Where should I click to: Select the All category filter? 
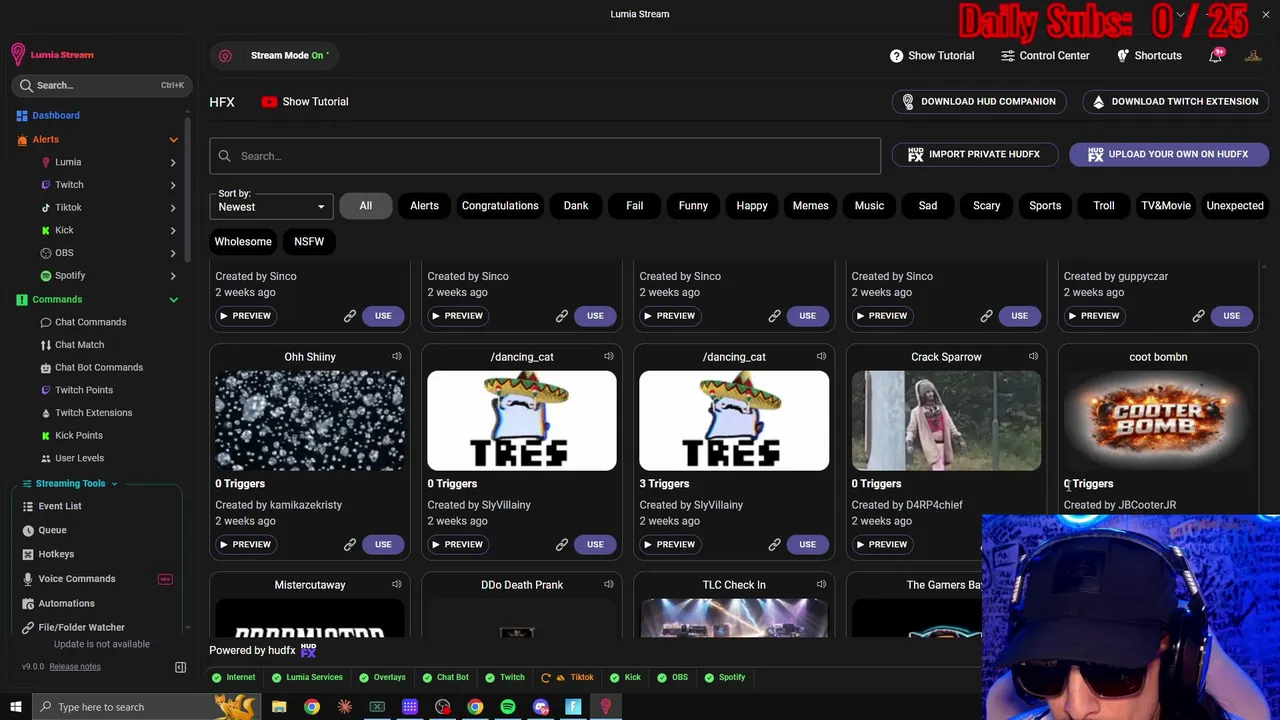tap(365, 205)
